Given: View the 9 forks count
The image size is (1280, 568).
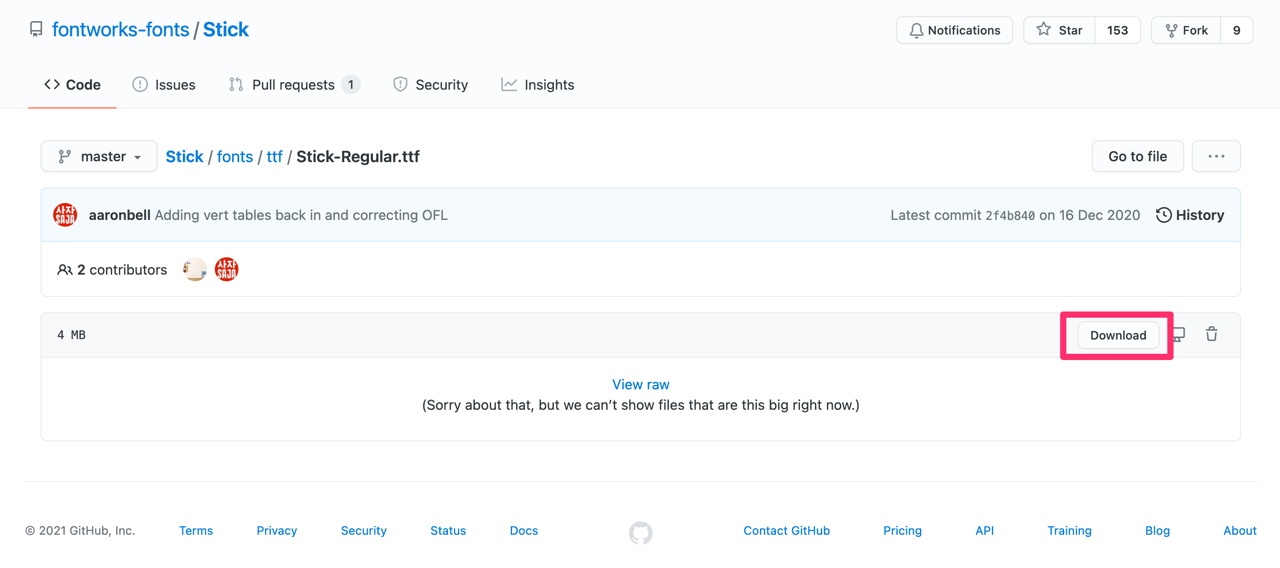Looking at the screenshot, I should 1236,30.
